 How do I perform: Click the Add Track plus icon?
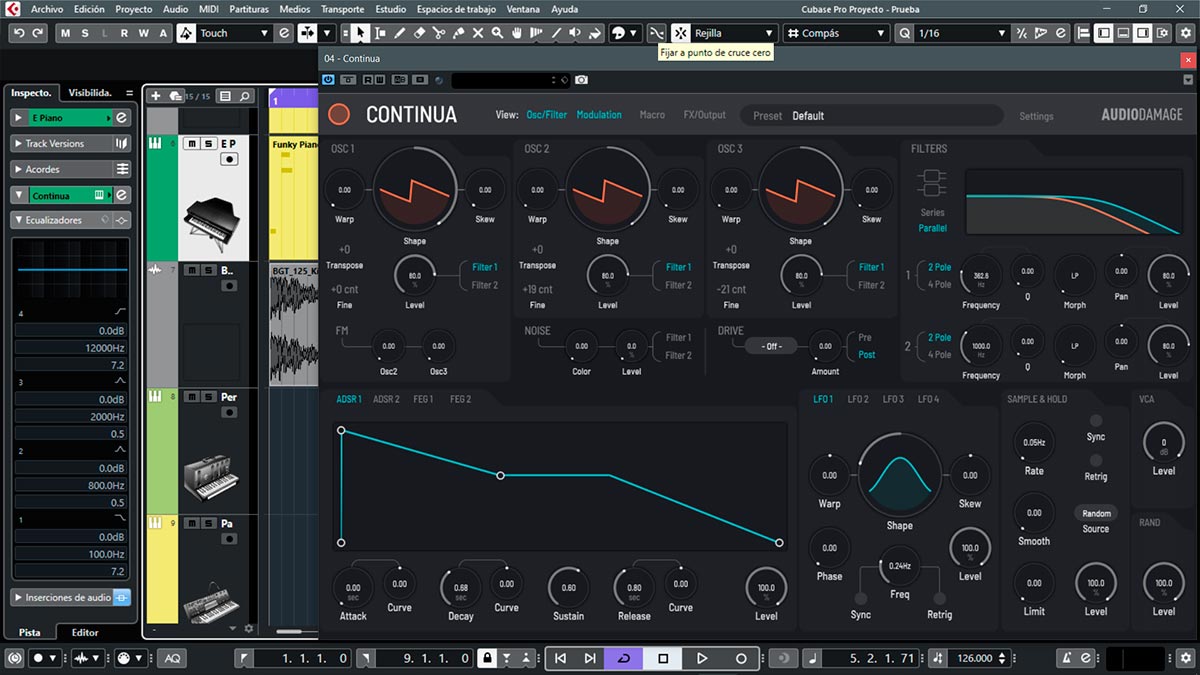[155, 96]
